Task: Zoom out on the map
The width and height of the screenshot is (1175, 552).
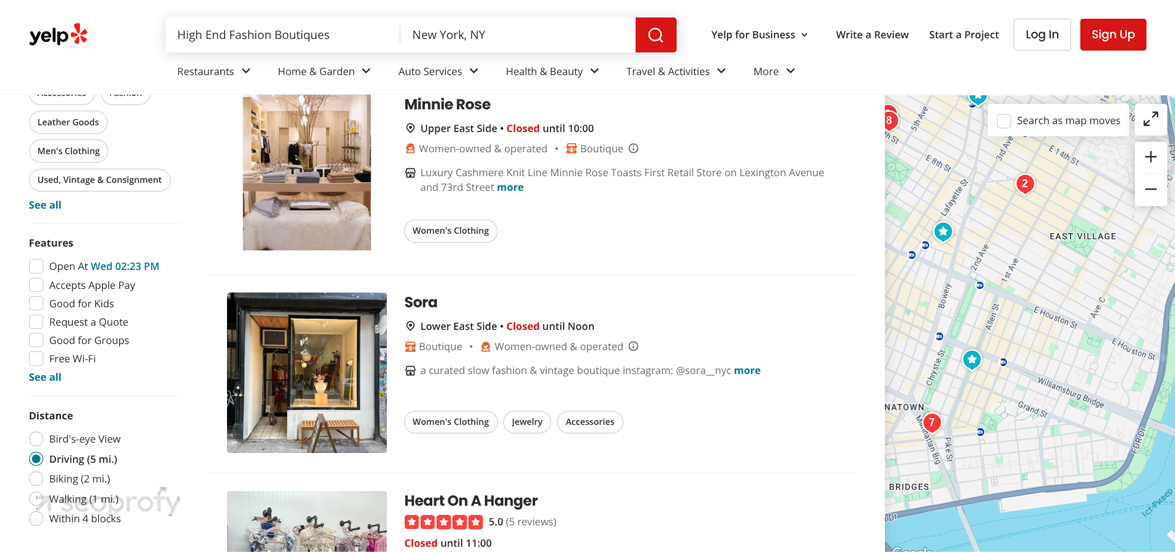Action: point(1151,189)
